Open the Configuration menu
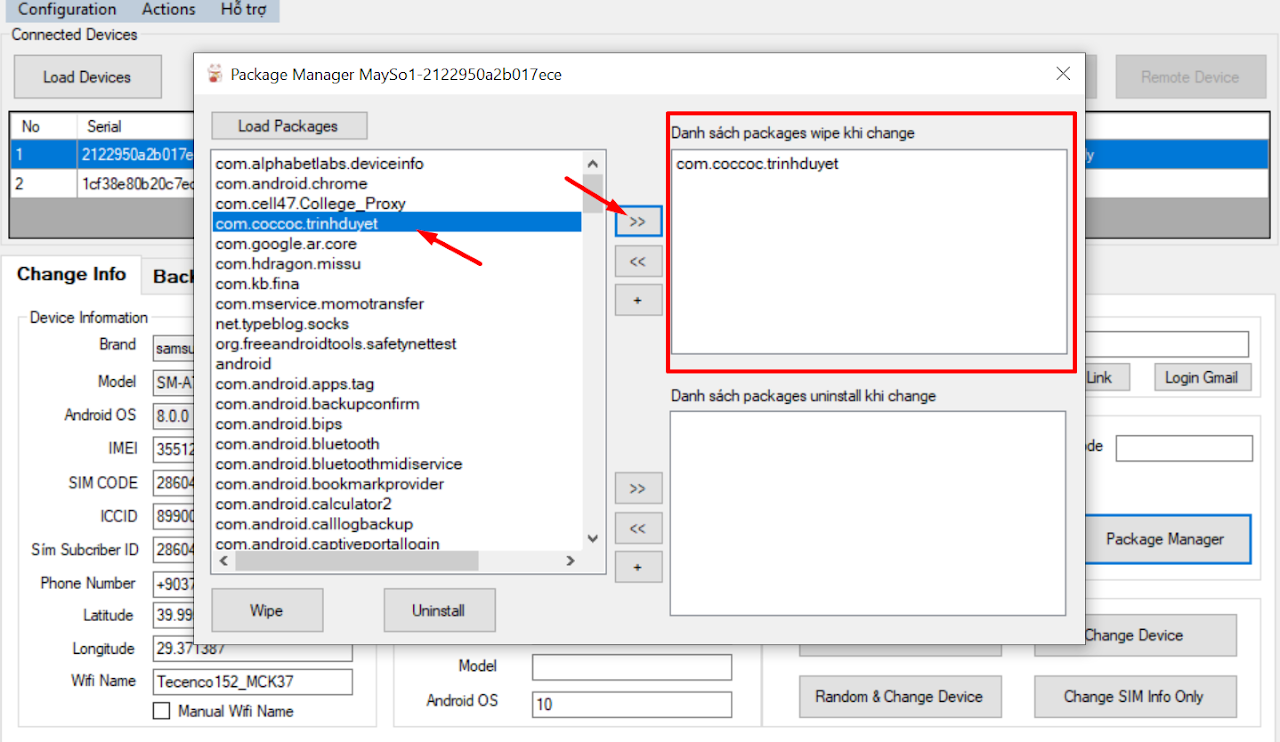This screenshot has height=742, width=1280. click(x=67, y=9)
